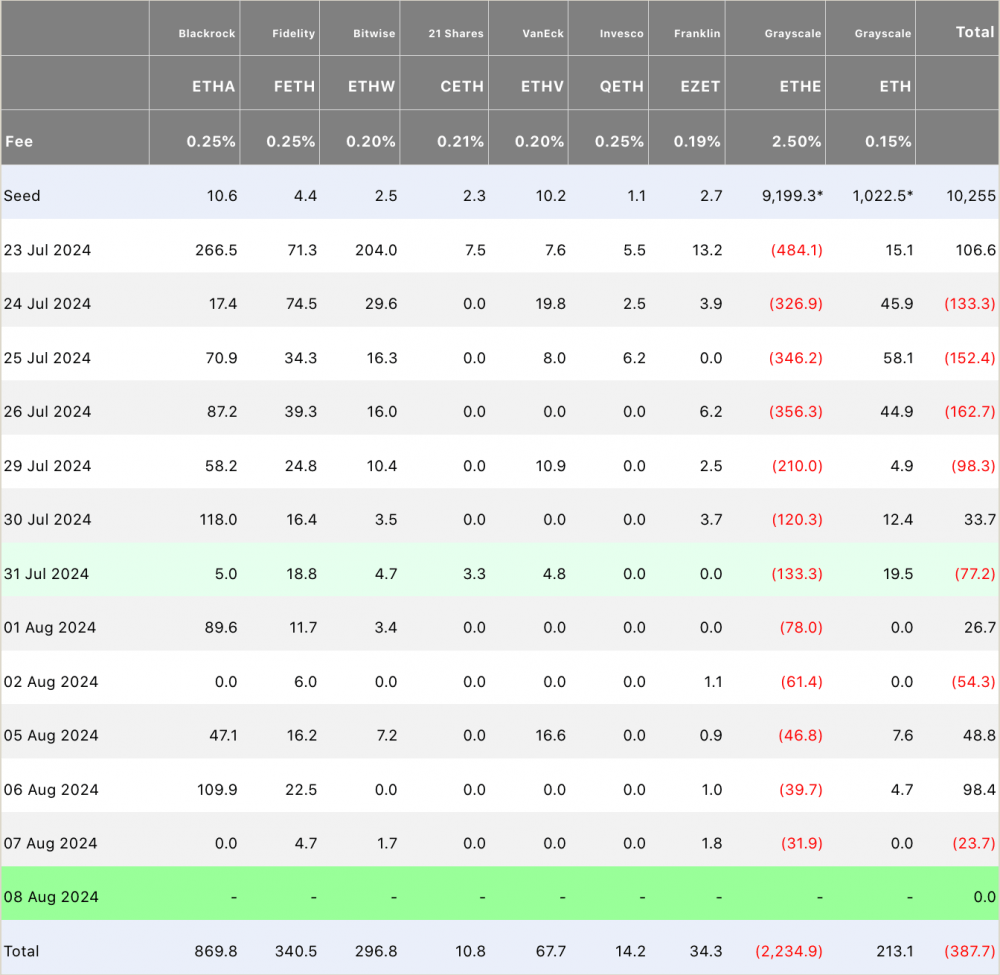
Task: Click the 01 Aug 2024 row label
Action: pyautogui.click(x=50, y=627)
